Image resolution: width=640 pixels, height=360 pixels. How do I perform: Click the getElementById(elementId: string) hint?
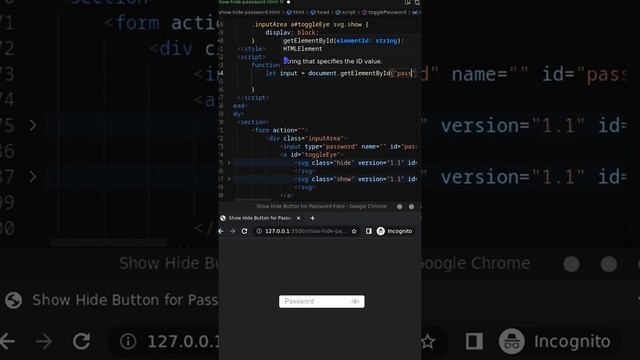(343, 41)
